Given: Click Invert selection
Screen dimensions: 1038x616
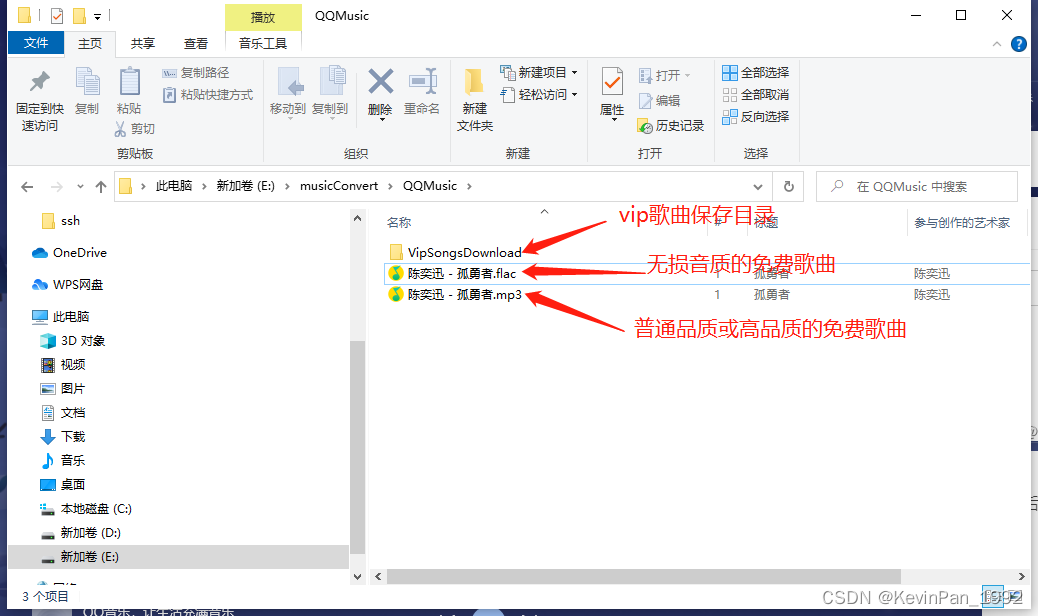Looking at the screenshot, I should [x=756, y=116].
